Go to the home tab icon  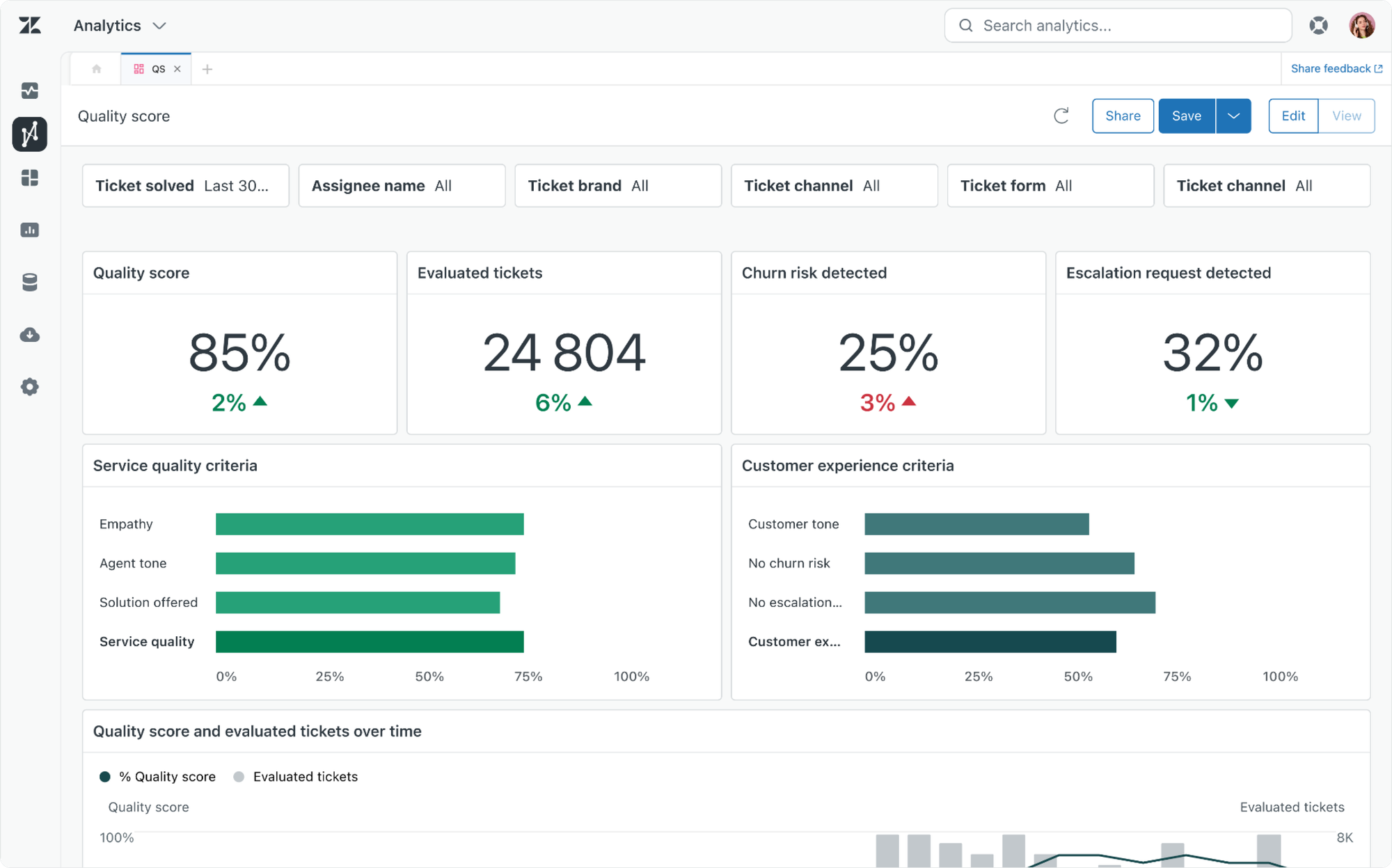coord(97,69)
